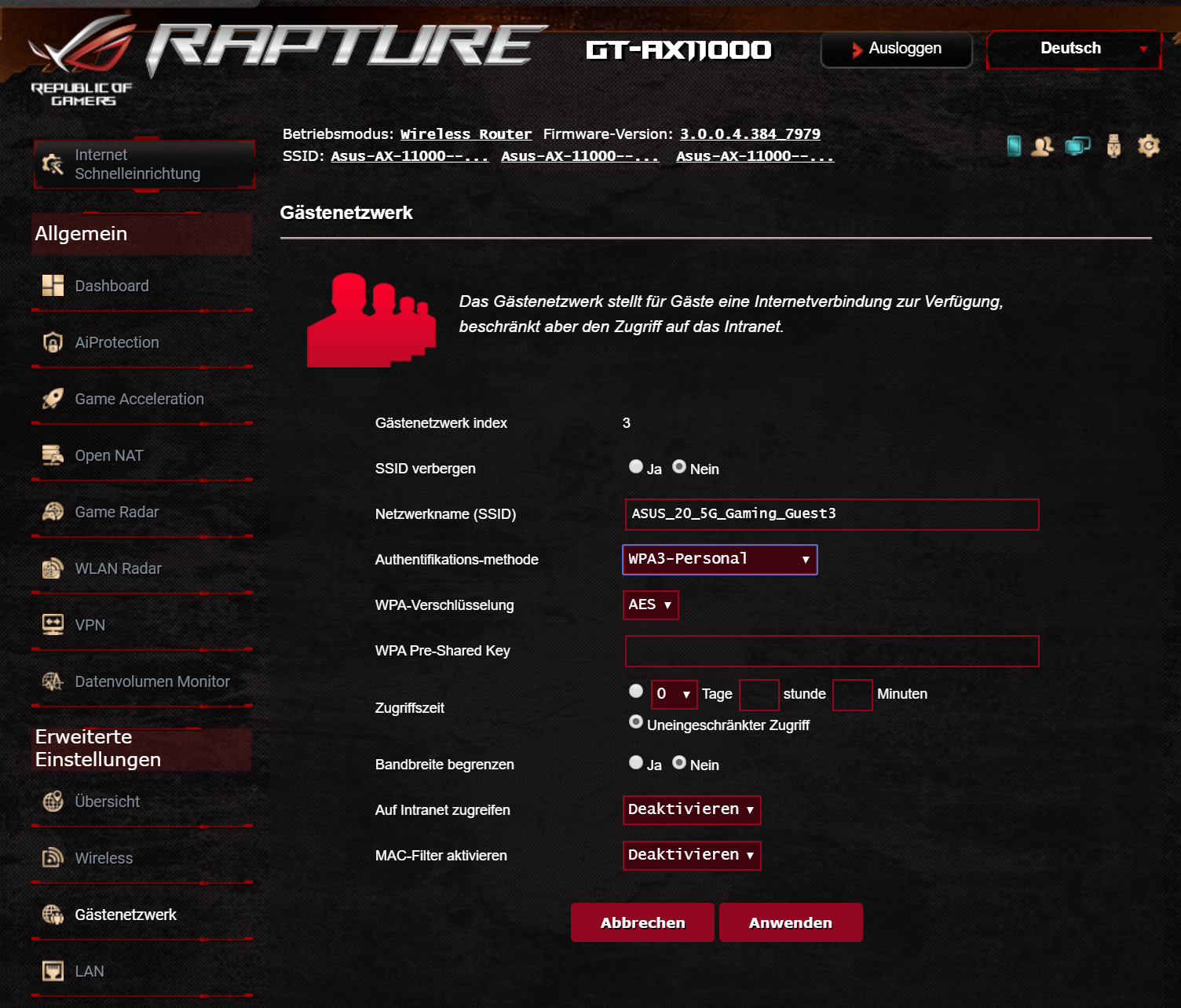Click the Übersicht globe icon
Image resolution: width=1181 pixels, height=1008 pixels.
(53, 802)
